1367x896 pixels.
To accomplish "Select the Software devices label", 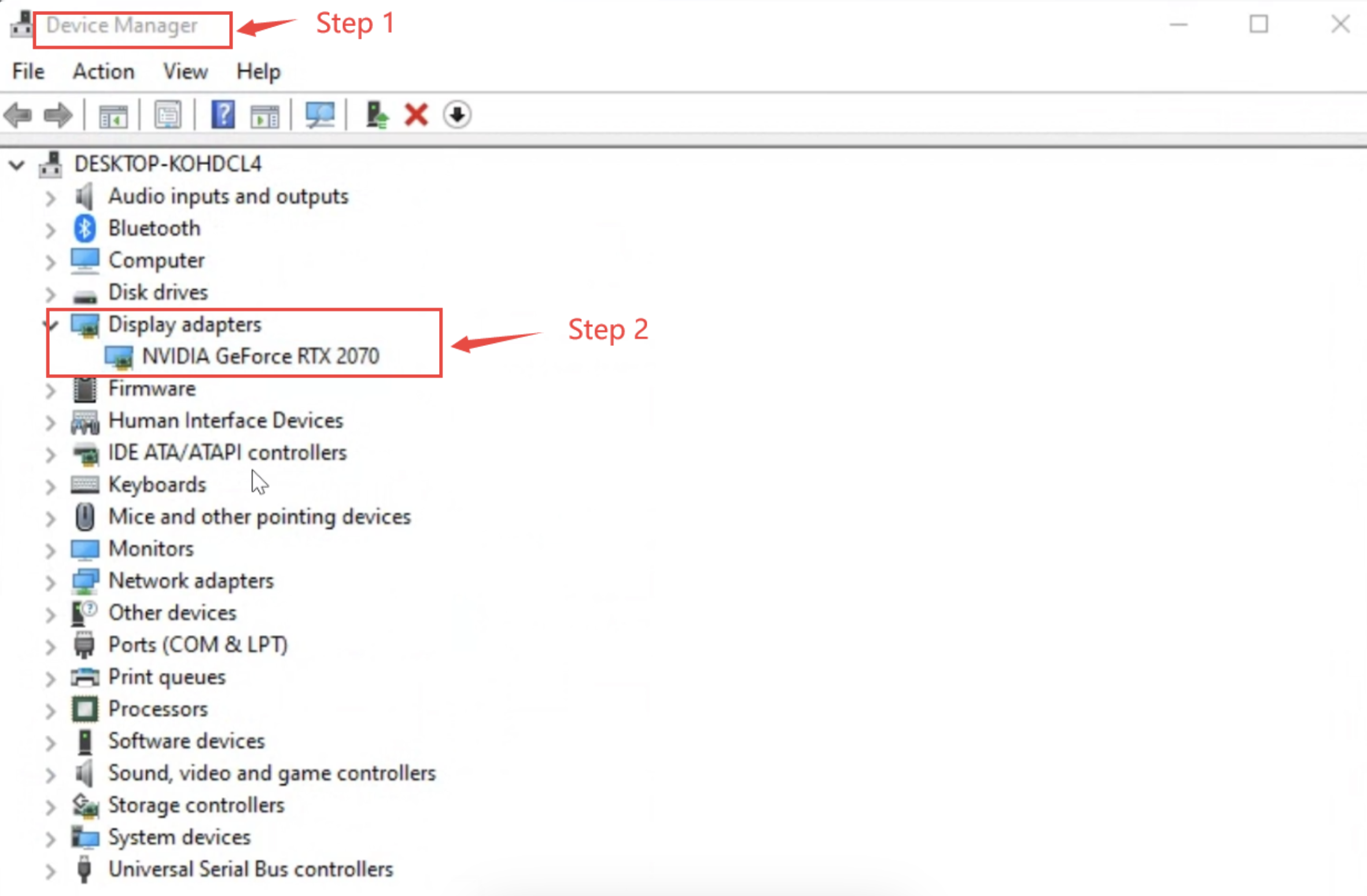I will coord(186,741).
